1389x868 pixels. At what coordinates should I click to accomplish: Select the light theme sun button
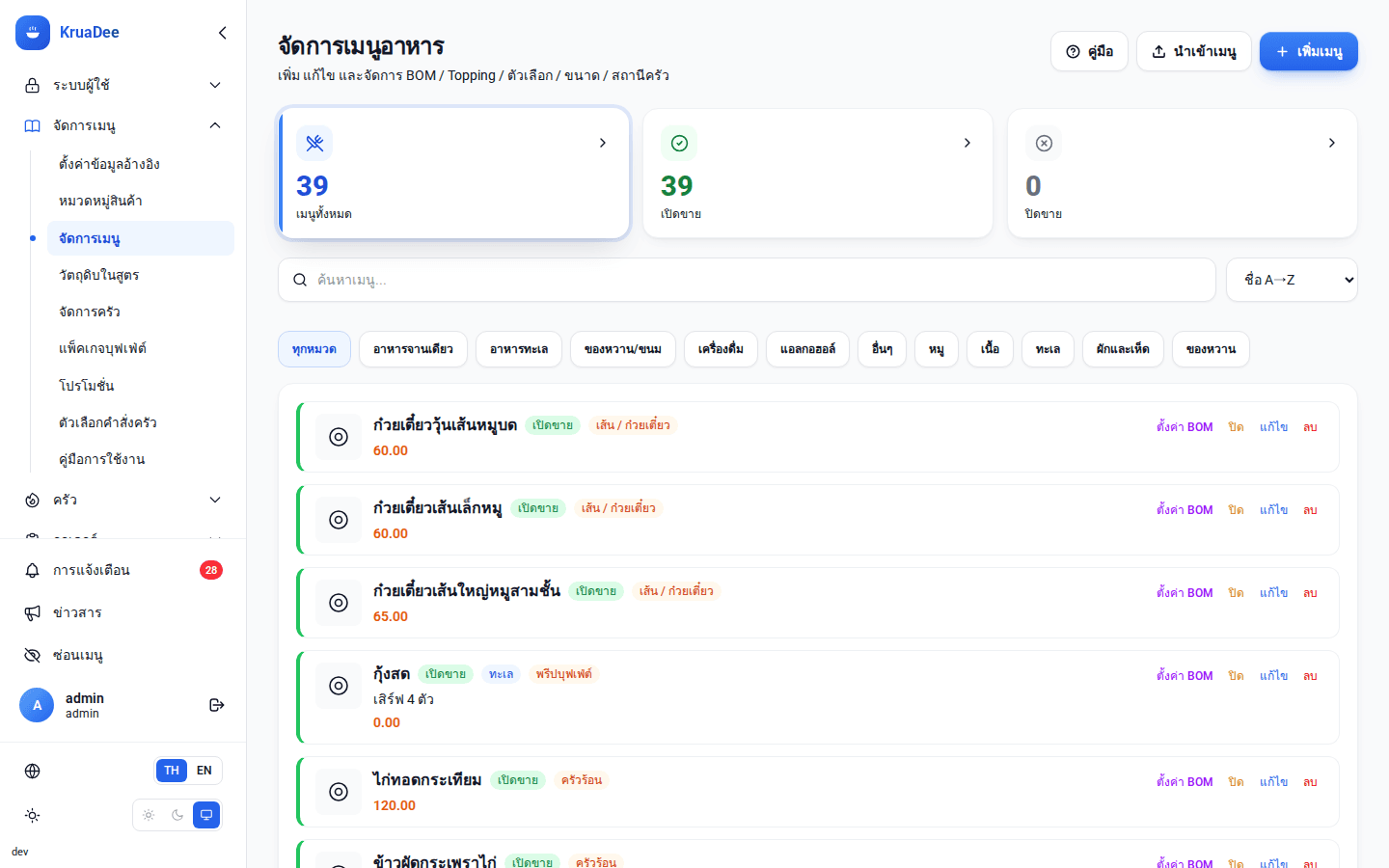[x=149, y=815]
